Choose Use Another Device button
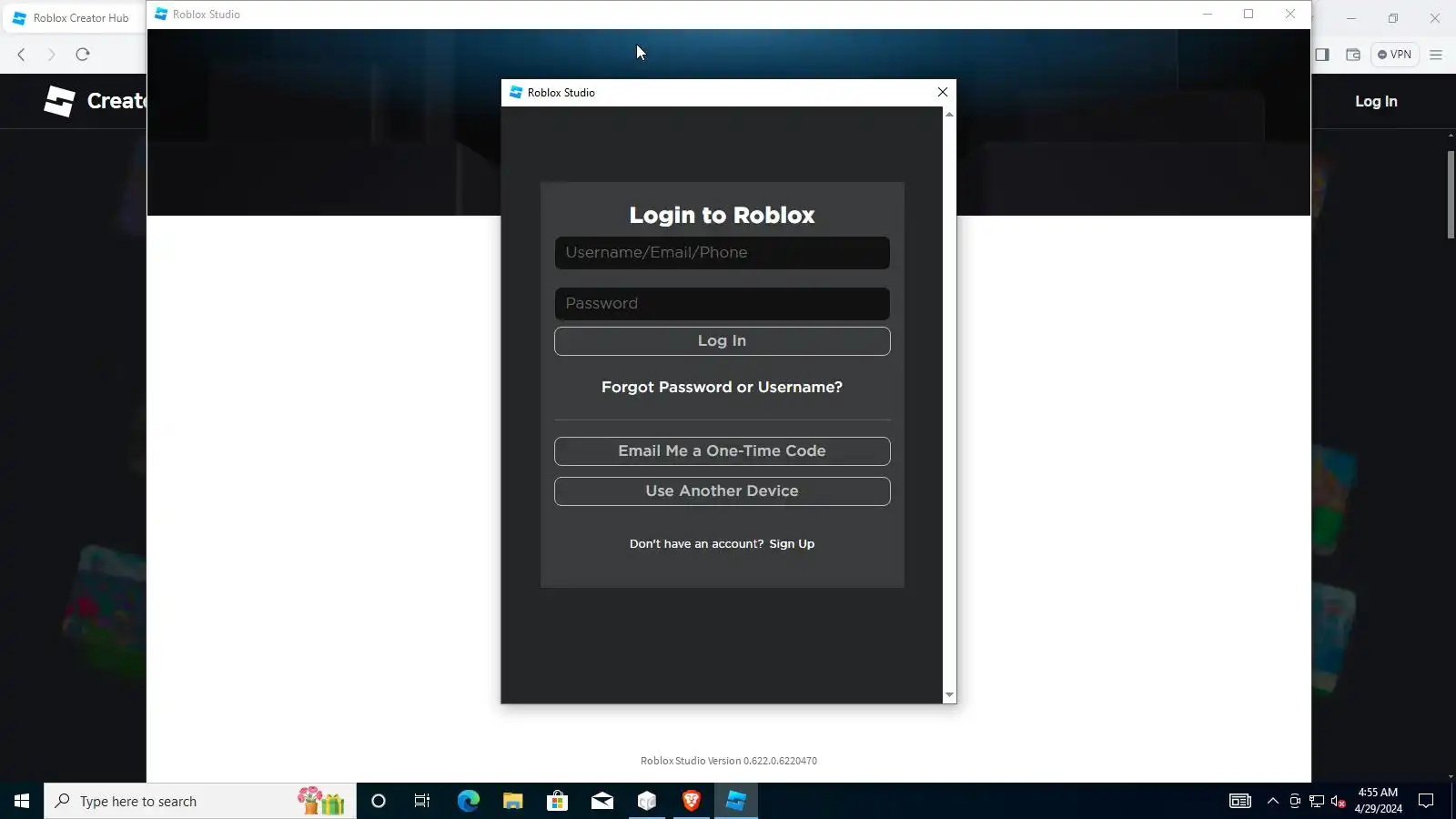 point(722,491)
